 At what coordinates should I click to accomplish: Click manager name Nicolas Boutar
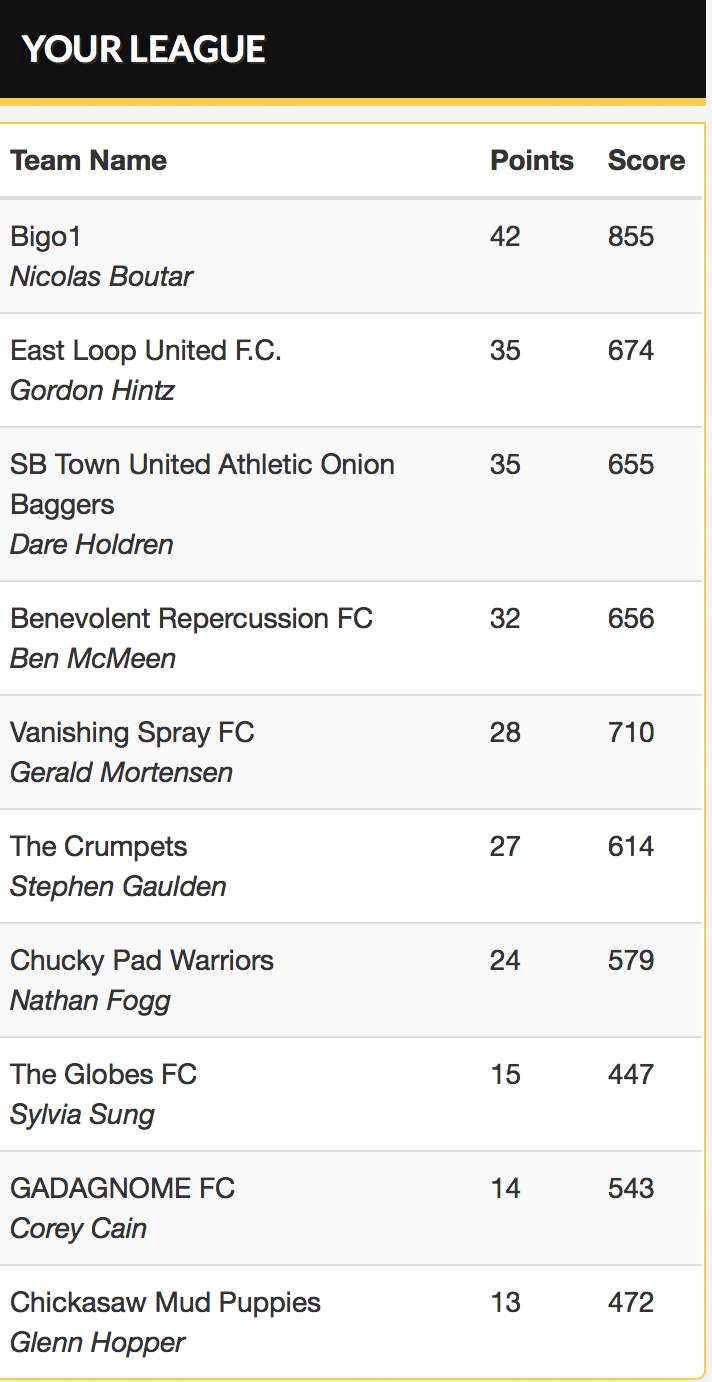coord(101,276)
